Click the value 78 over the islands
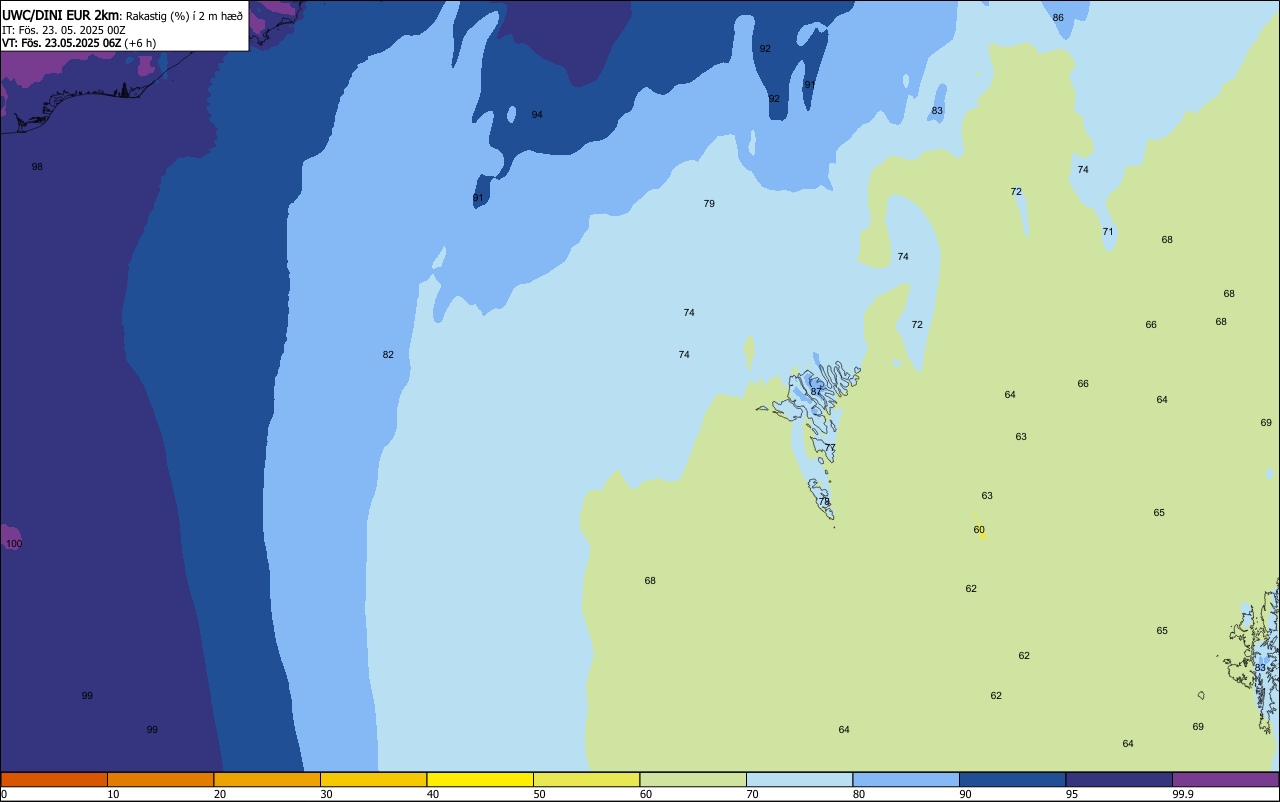This screenshot has width=1280, height=802. pos(824,502)
